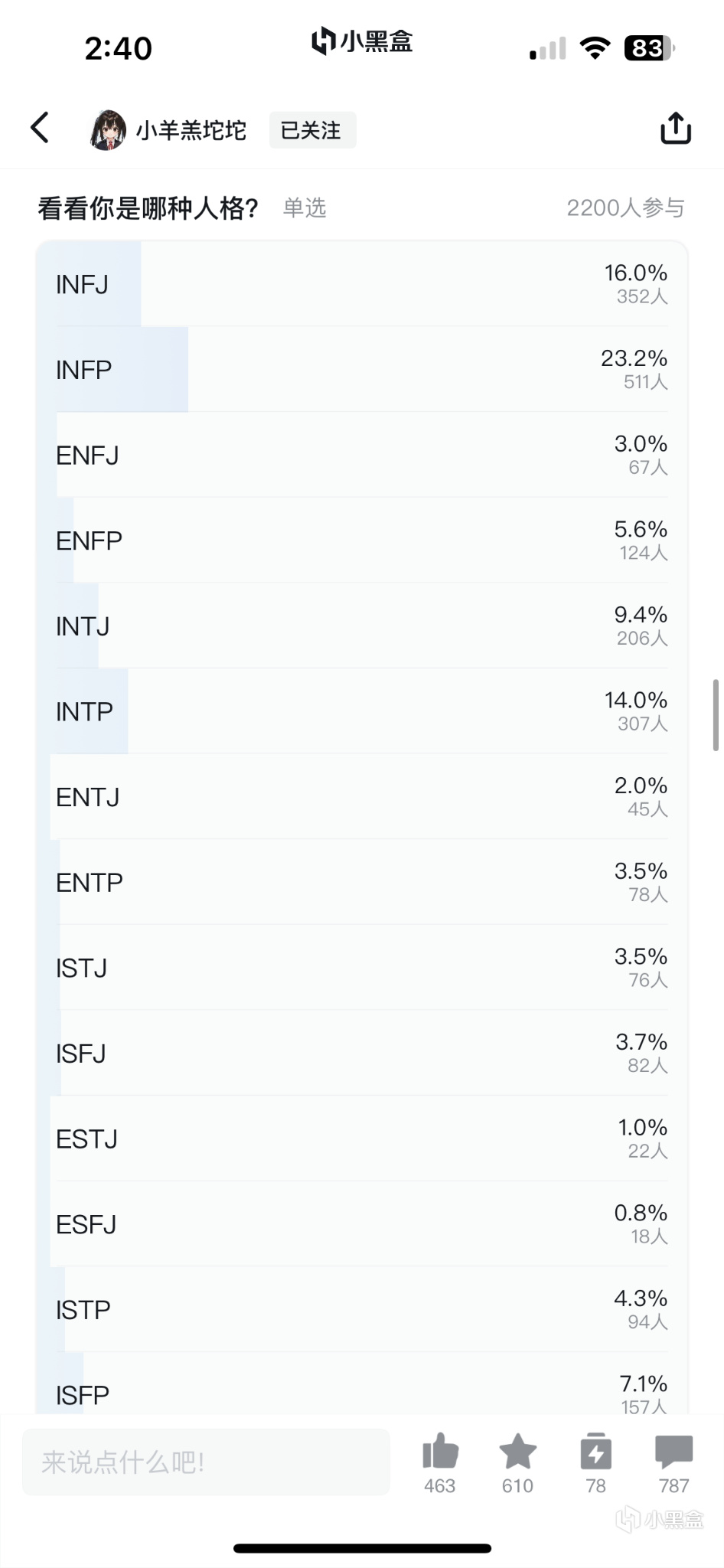This screenshot has width=724, height=1568.
Task: Choose the ISTP poll row
Action: pyautogui.click(x=362, y=1309)
